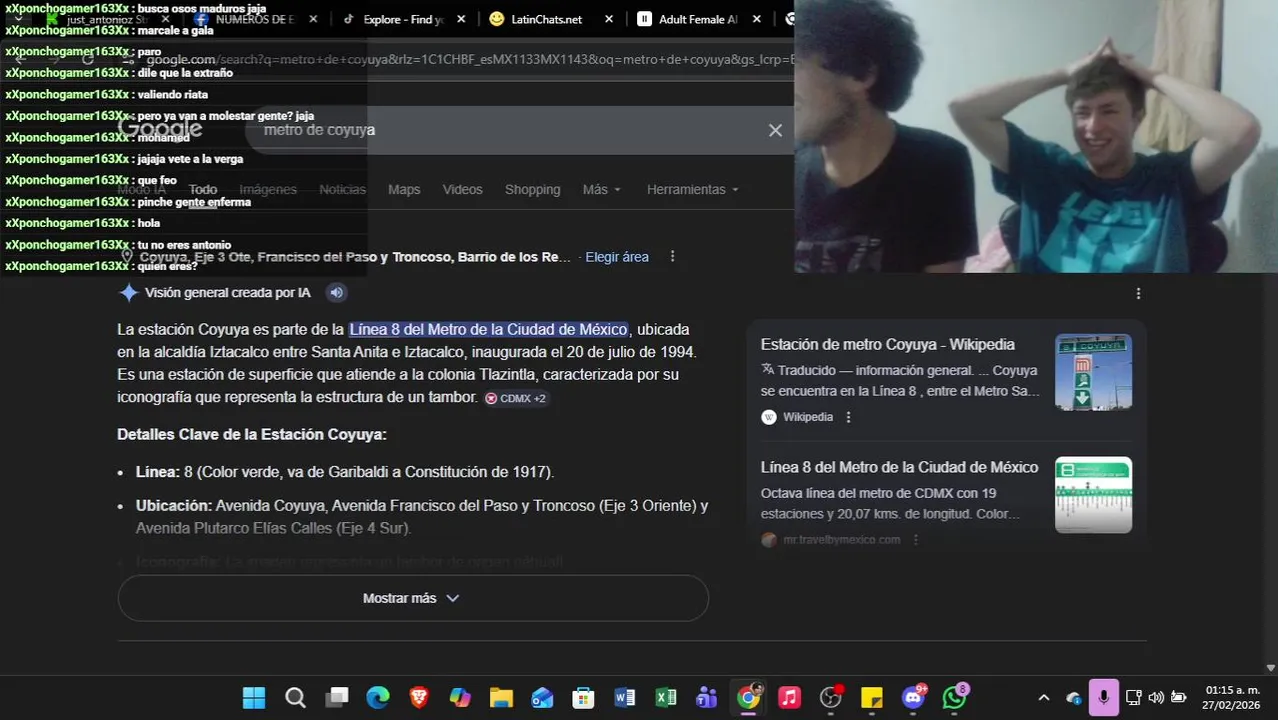Click the mr.travelbymexico.com source
1278x720 pixels.
click(841, 540)
